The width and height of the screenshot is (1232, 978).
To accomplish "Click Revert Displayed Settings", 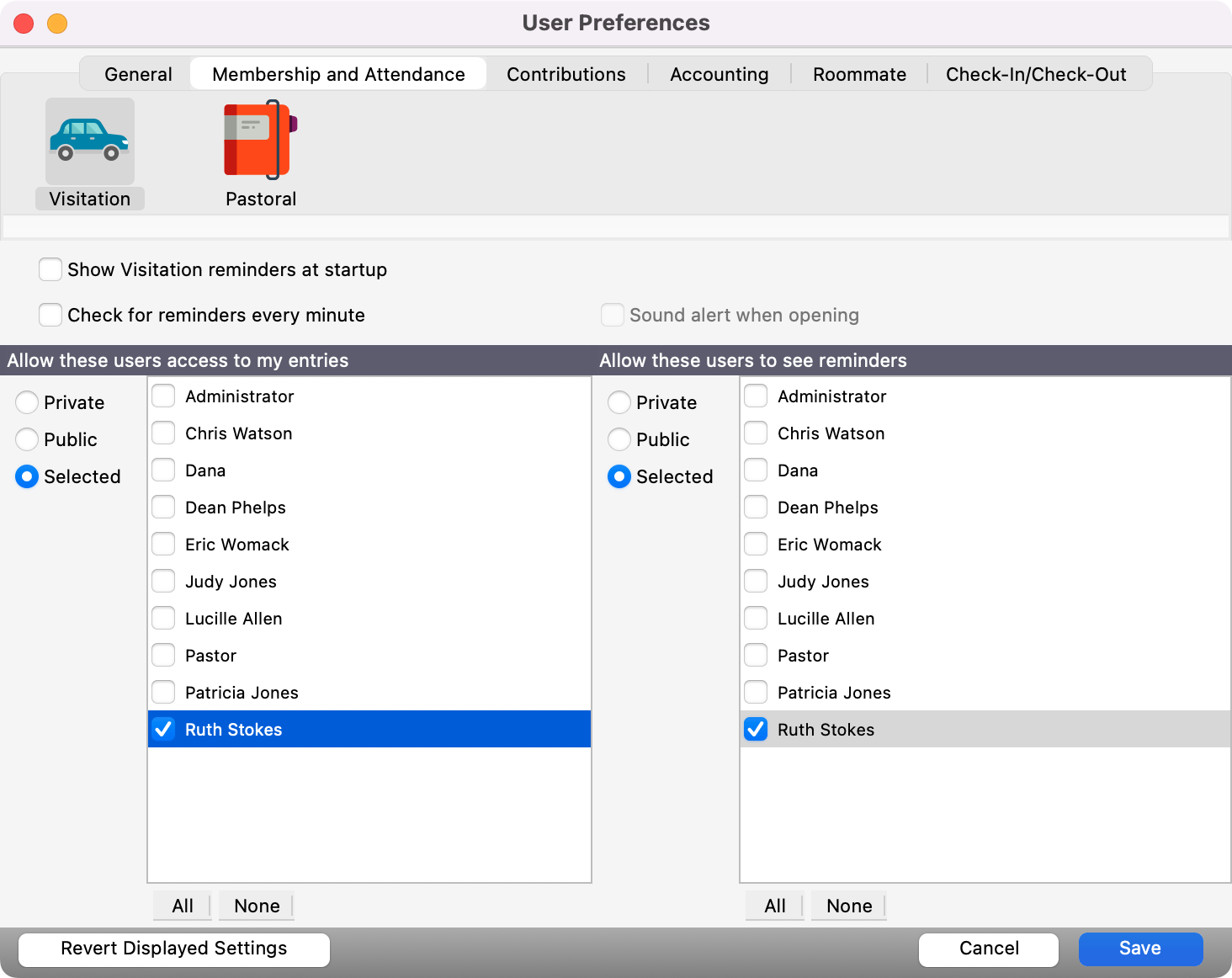I will (173, 949).
